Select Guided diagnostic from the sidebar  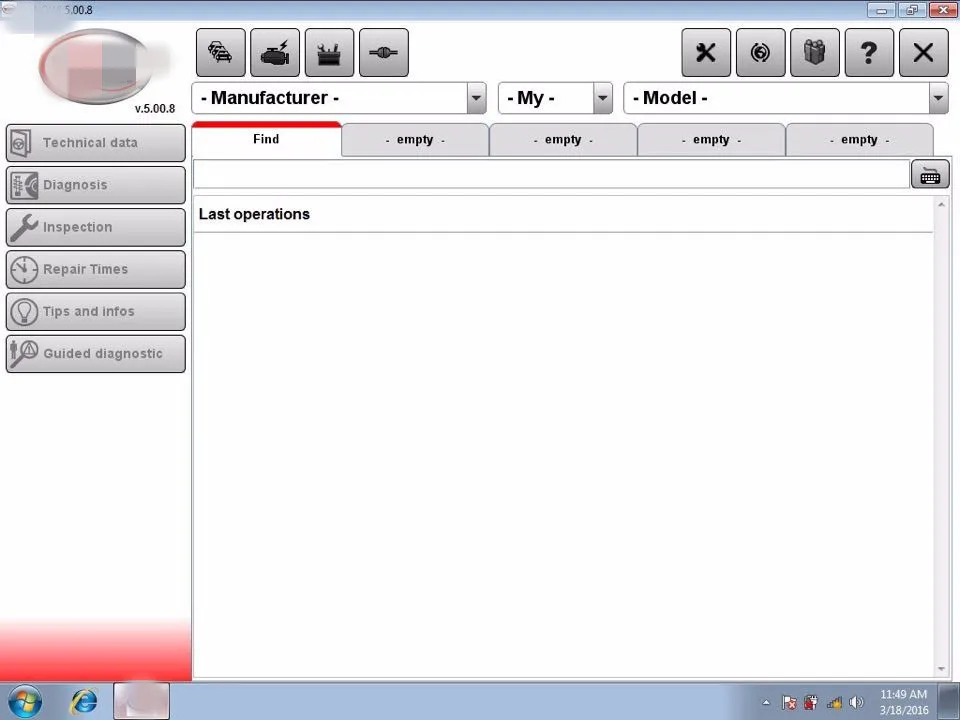(x=95, y=353)
